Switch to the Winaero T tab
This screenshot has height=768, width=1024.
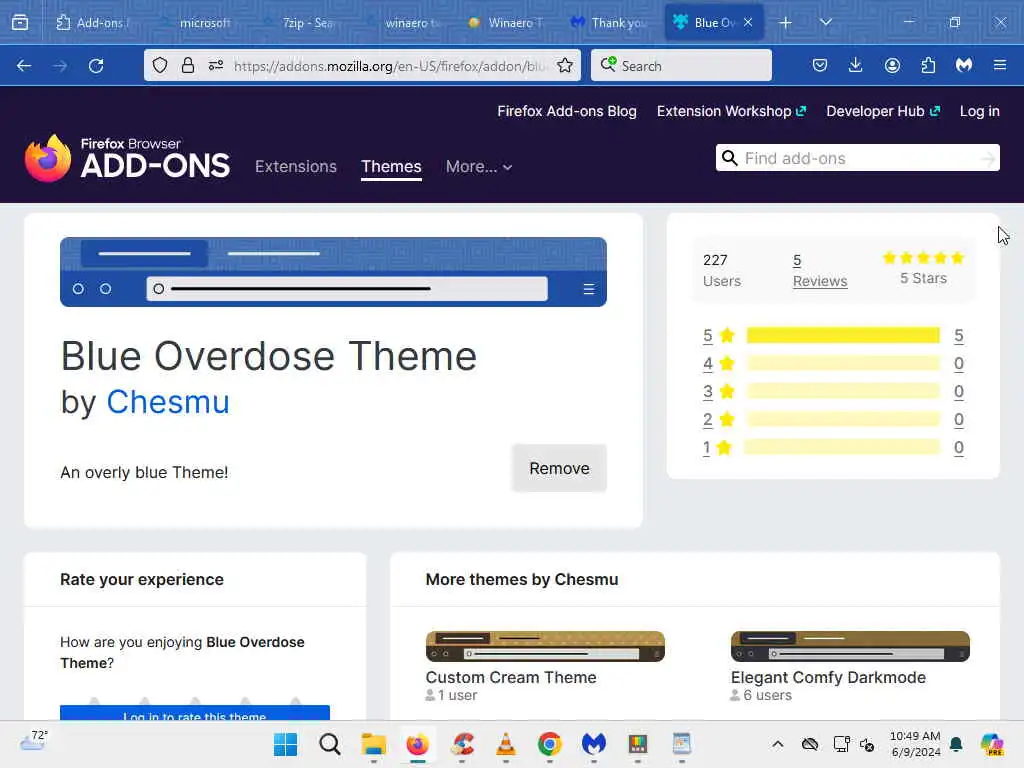click(x=507, y=23)
